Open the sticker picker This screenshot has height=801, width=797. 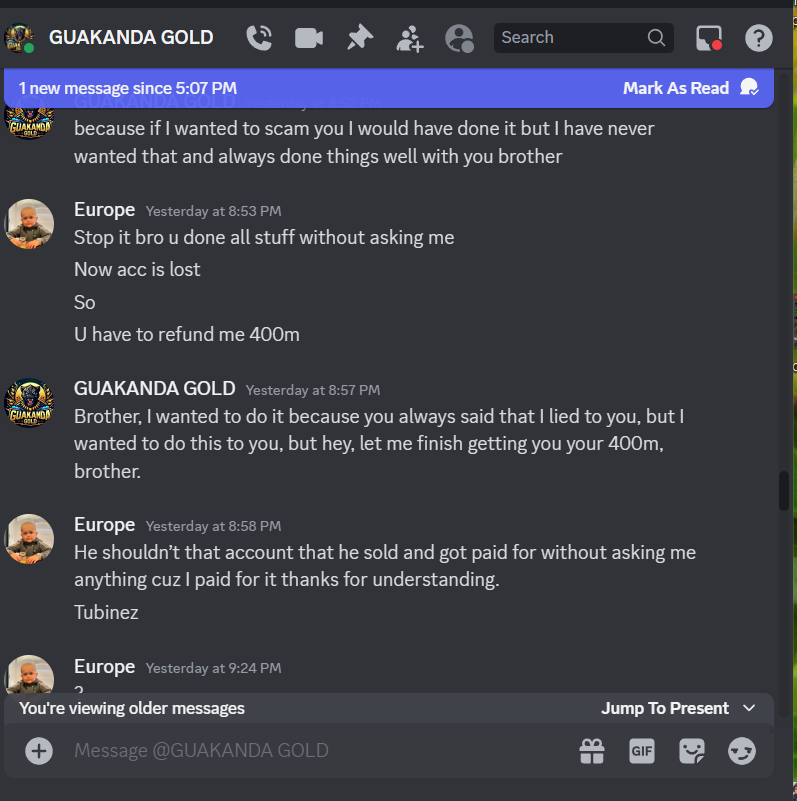[692, 751]
